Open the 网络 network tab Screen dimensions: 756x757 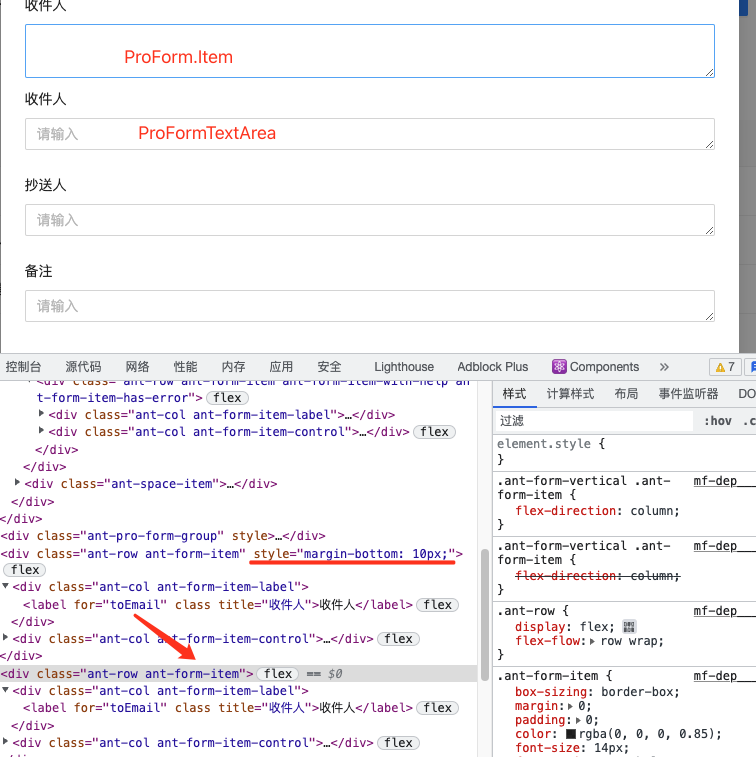click(137, 367)
